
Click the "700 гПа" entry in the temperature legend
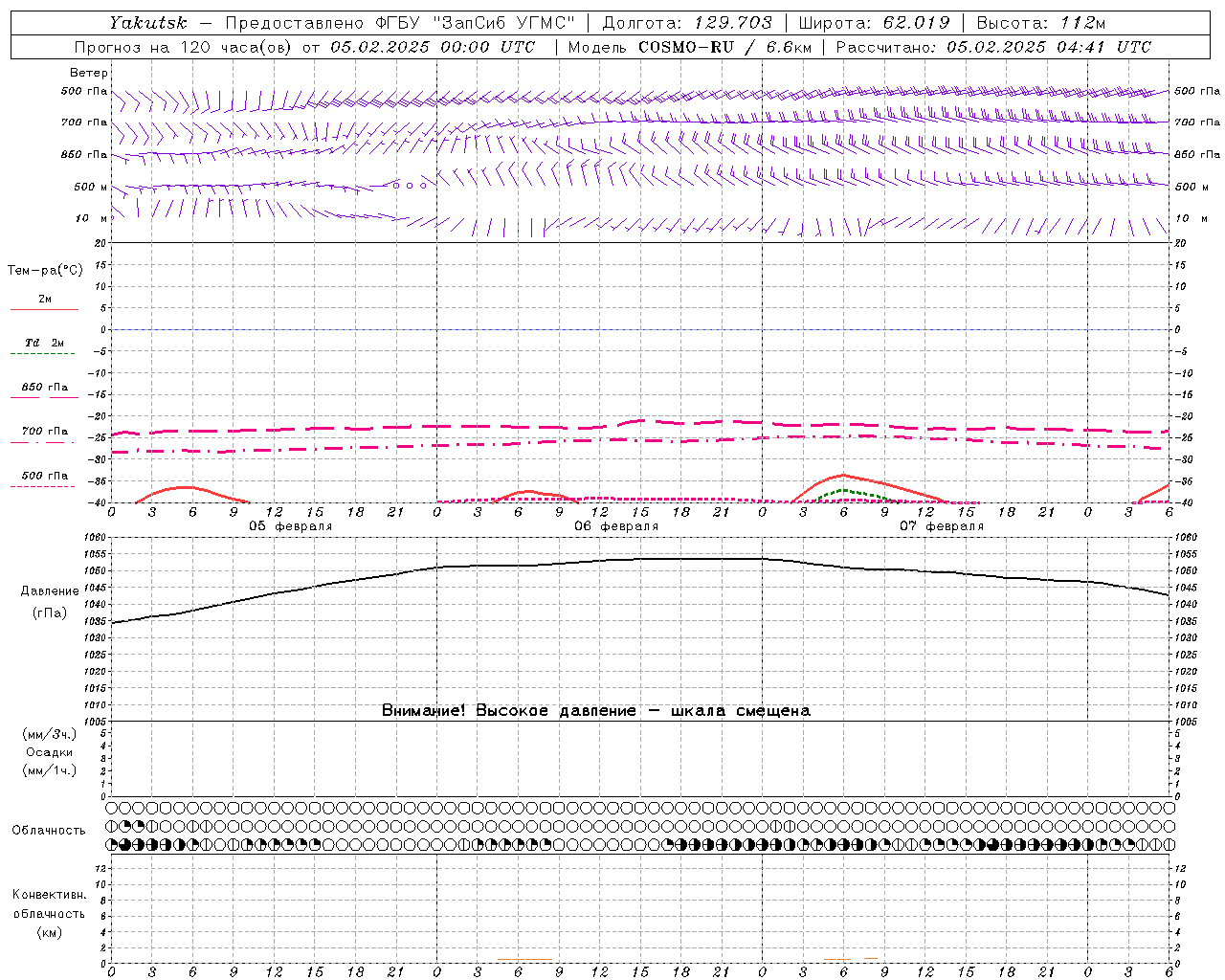pyautogui.click(x=45, y=432)
